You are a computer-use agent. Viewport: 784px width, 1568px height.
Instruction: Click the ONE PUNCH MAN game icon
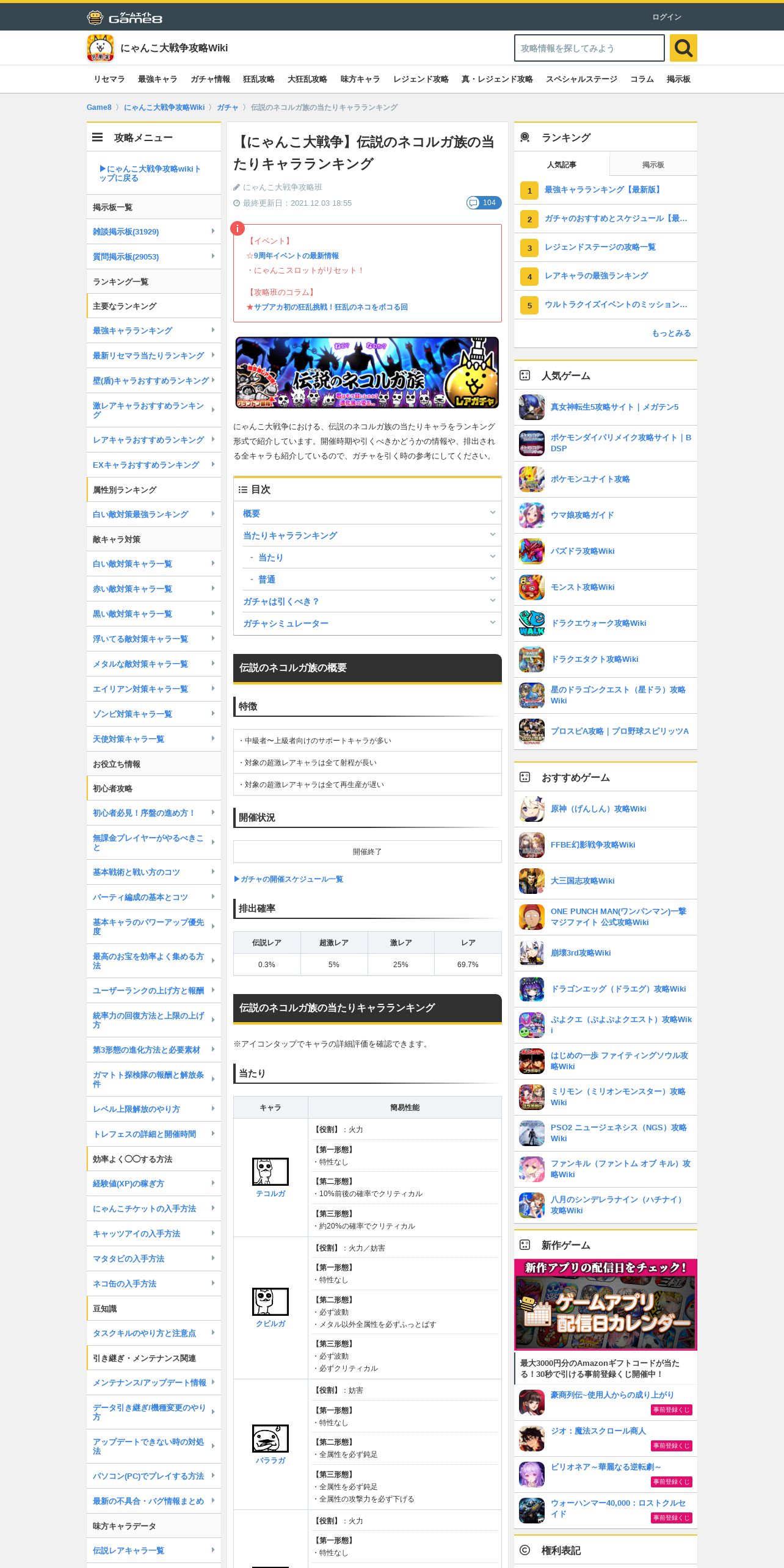click(x=532, y=917)
